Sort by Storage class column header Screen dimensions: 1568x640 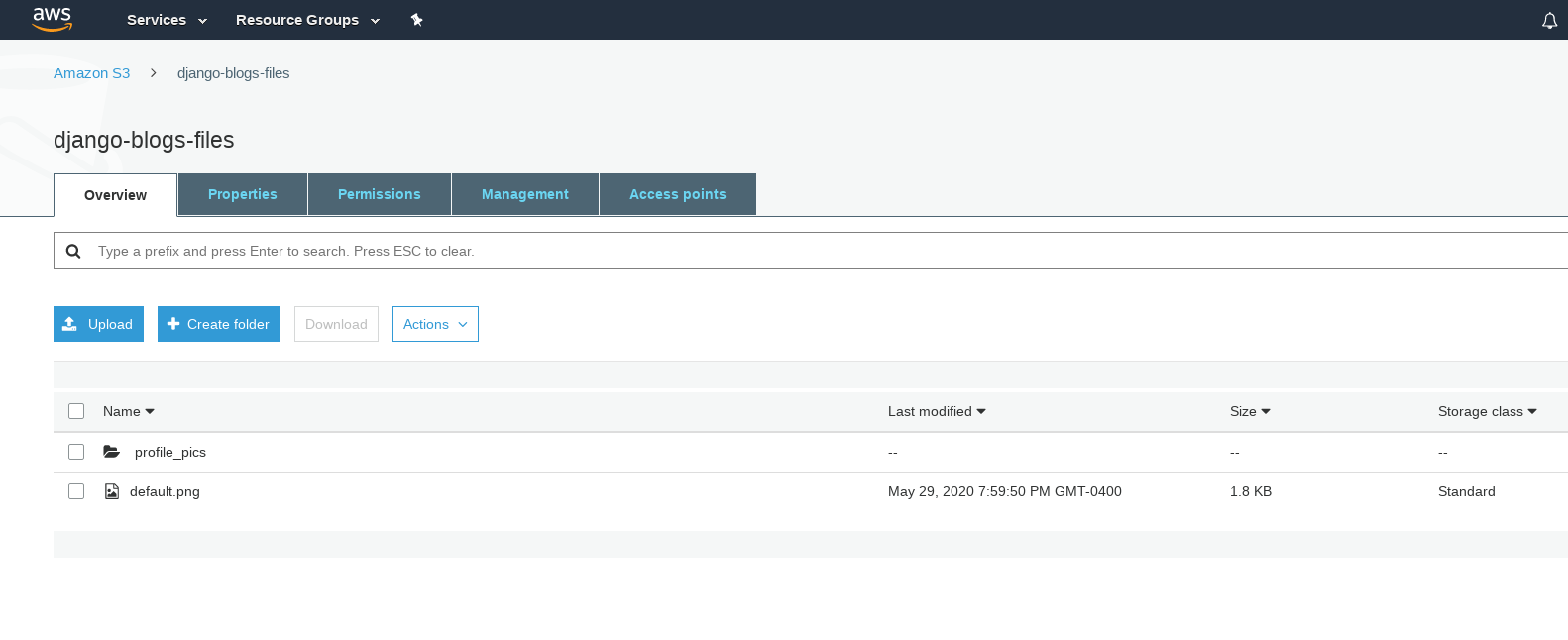(1487, 411)
